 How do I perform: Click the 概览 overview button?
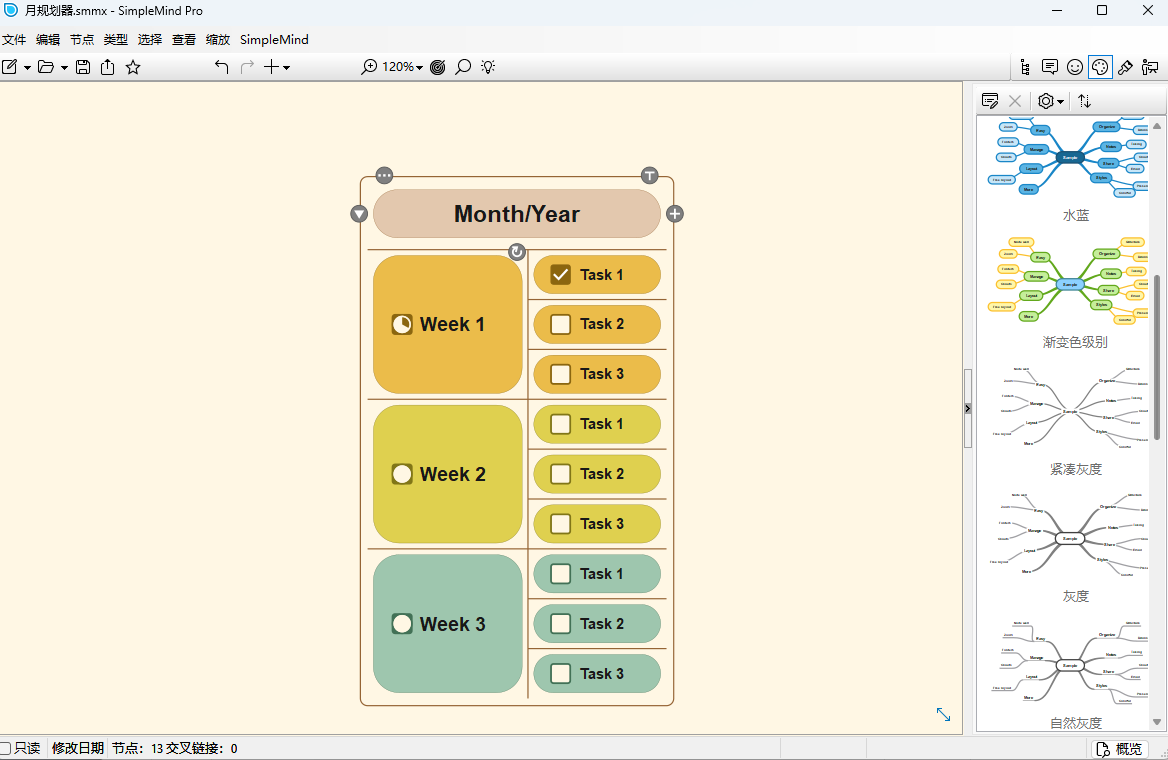(x=1120, y=749)
